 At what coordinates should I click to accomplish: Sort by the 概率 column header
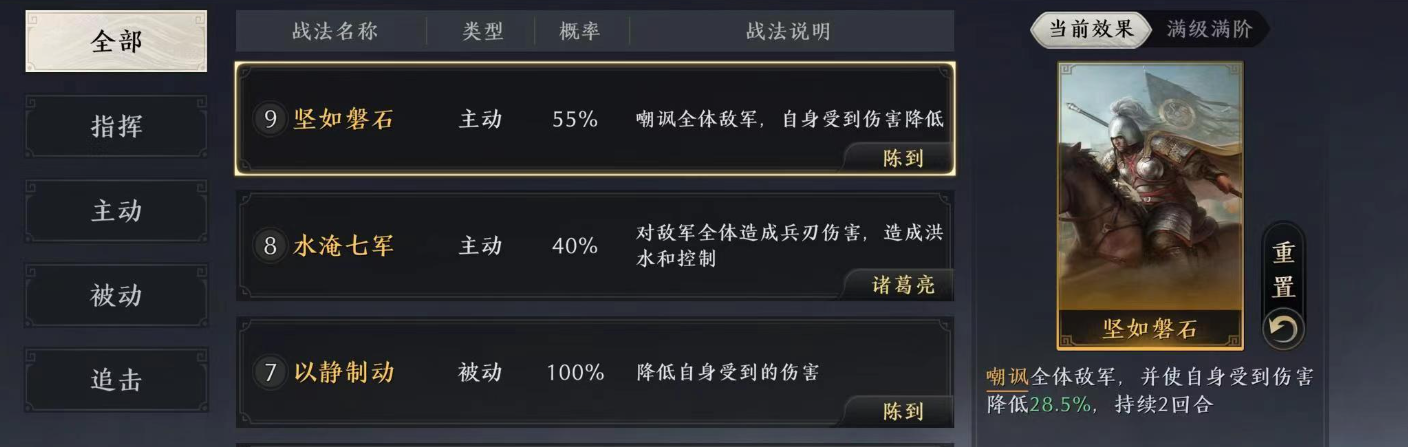click(x=580, y=32)
